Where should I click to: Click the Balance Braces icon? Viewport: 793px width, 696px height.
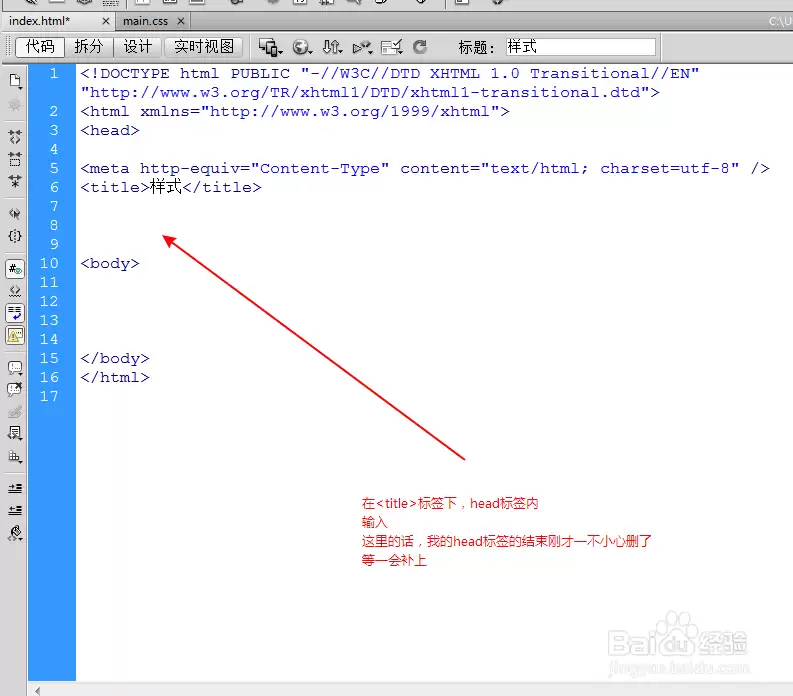(x=15, y=236)
